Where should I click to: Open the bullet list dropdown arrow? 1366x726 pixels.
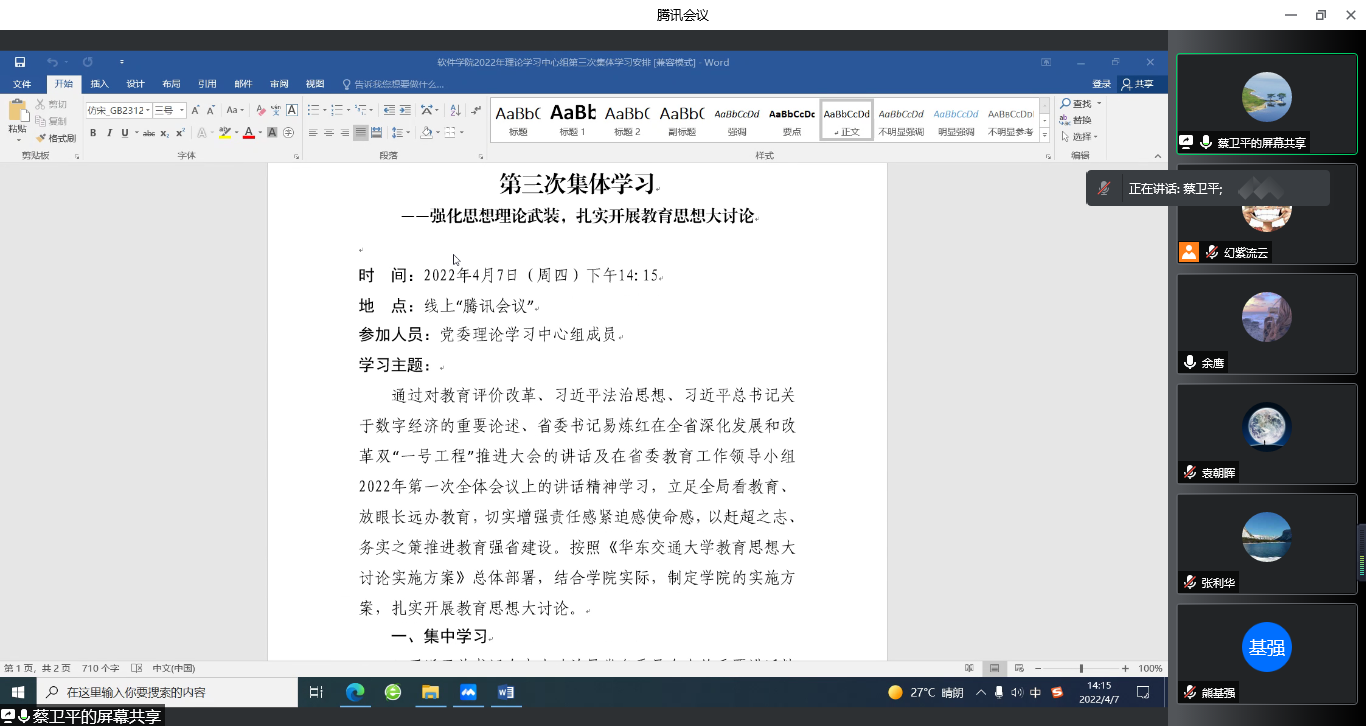(325, 110)
